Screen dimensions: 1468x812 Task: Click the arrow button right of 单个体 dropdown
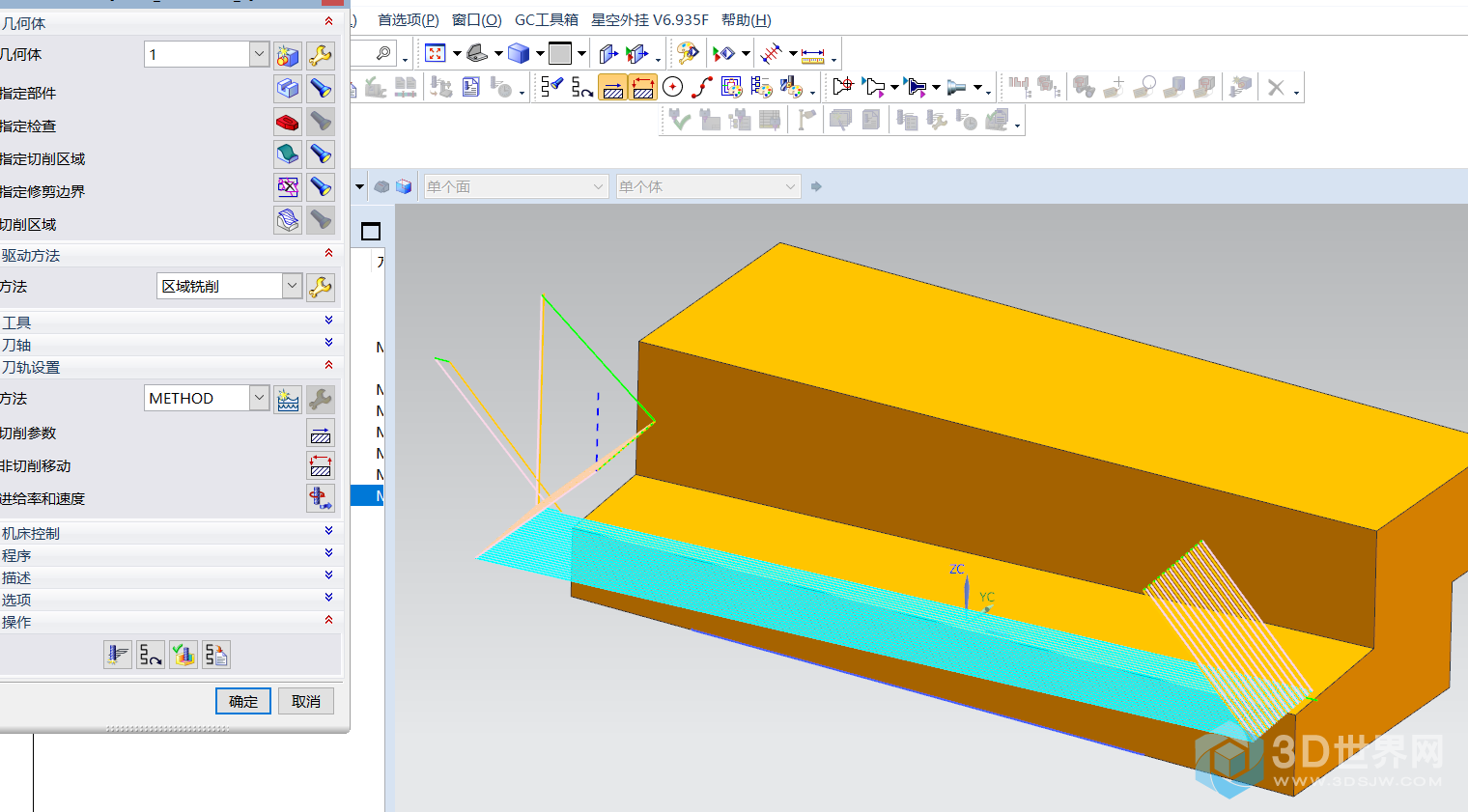pos(816,186)
